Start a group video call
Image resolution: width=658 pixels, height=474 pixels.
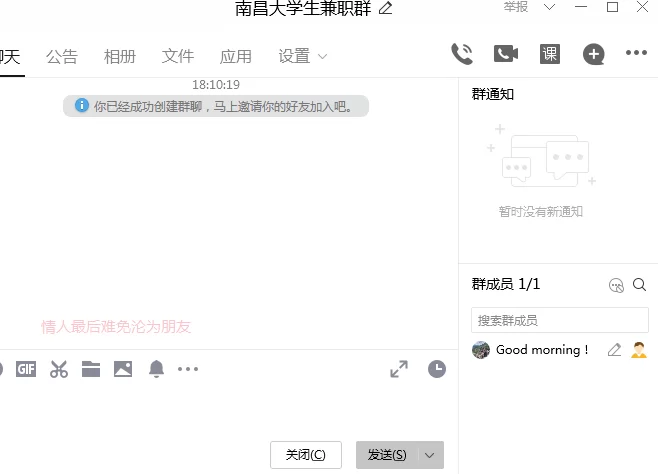click(x=506, y=54)
